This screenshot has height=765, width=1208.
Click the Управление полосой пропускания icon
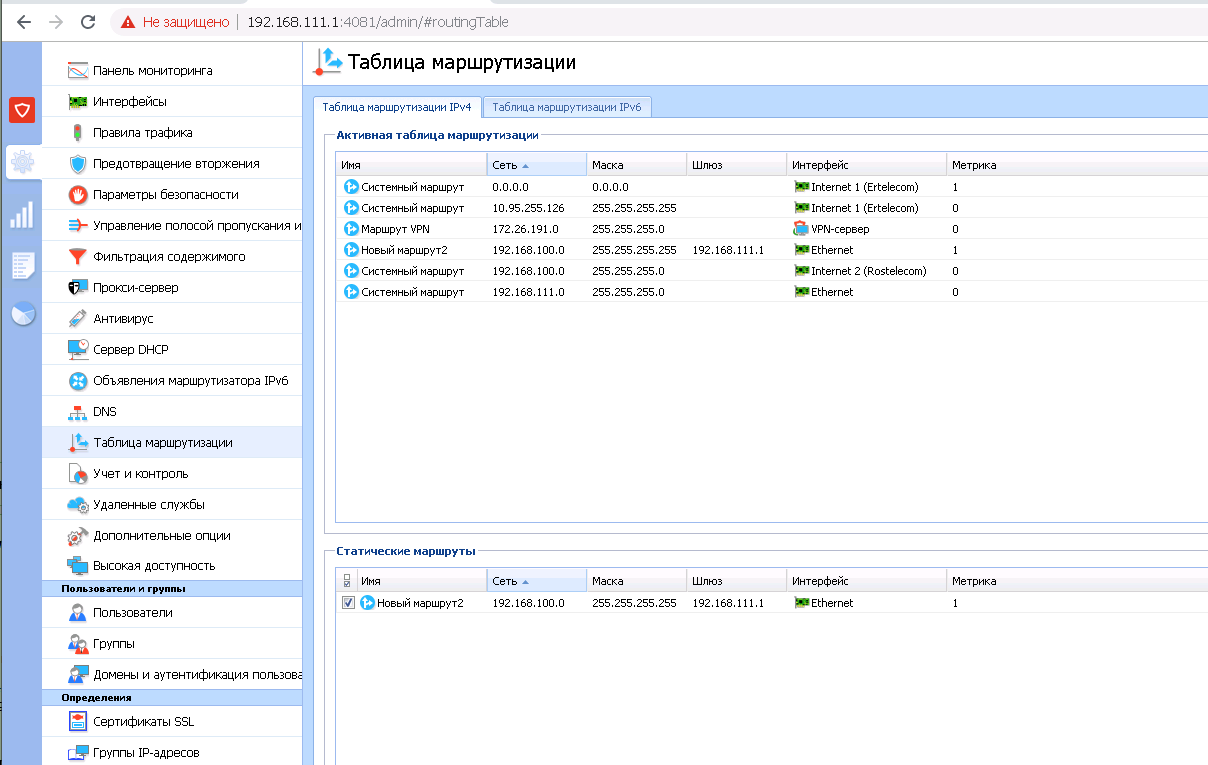78,226
